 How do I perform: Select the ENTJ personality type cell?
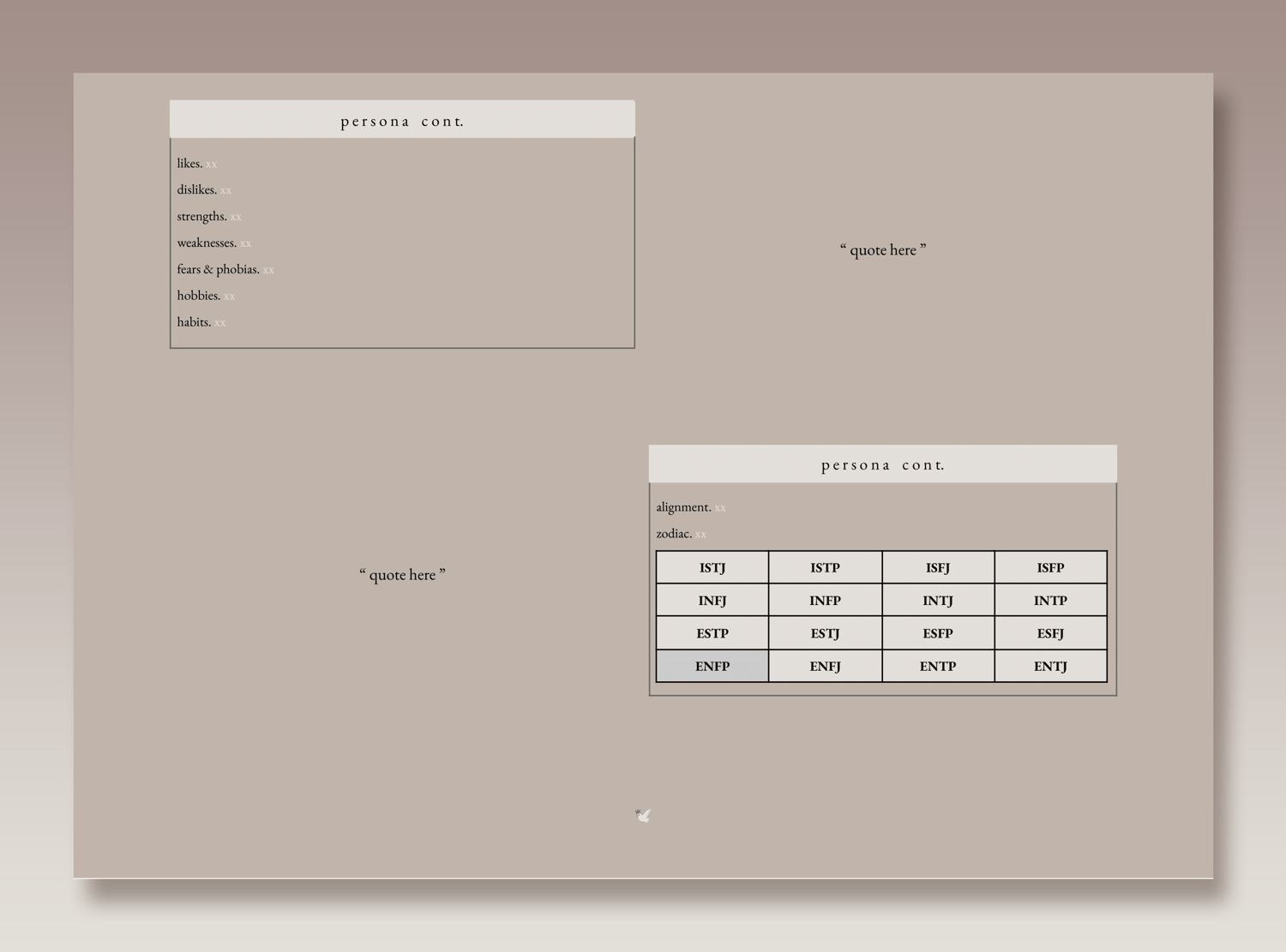1050,666
